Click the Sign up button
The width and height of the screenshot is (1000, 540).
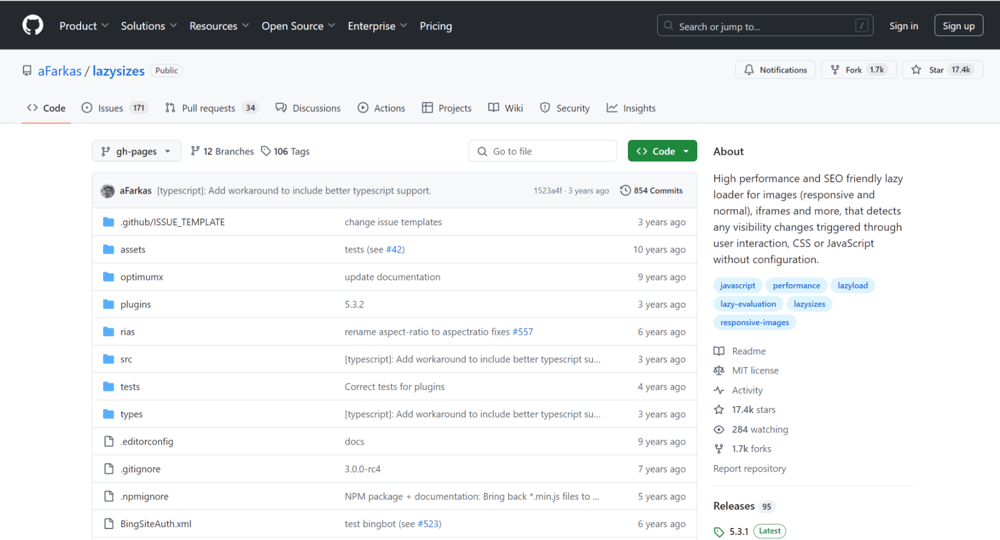[x=958, y=26]
